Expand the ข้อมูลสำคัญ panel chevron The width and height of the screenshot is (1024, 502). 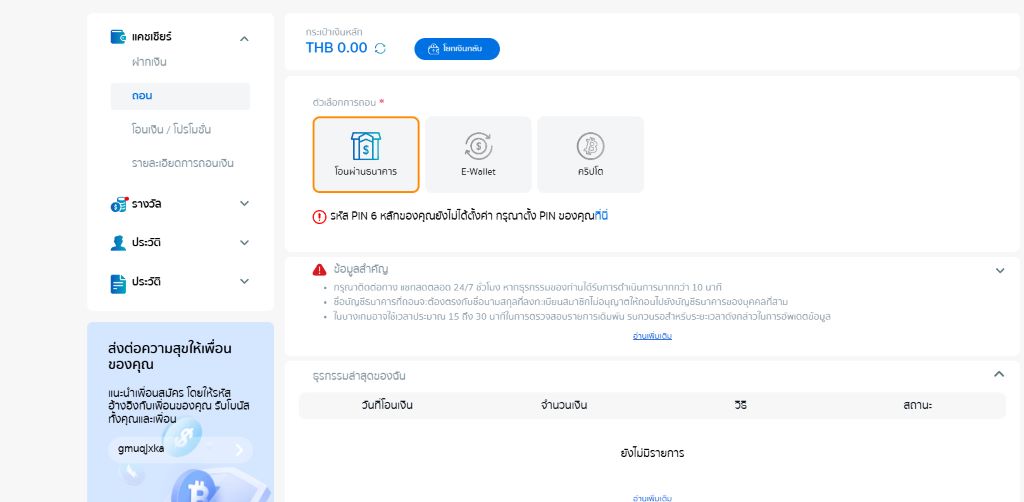point(999,270)
